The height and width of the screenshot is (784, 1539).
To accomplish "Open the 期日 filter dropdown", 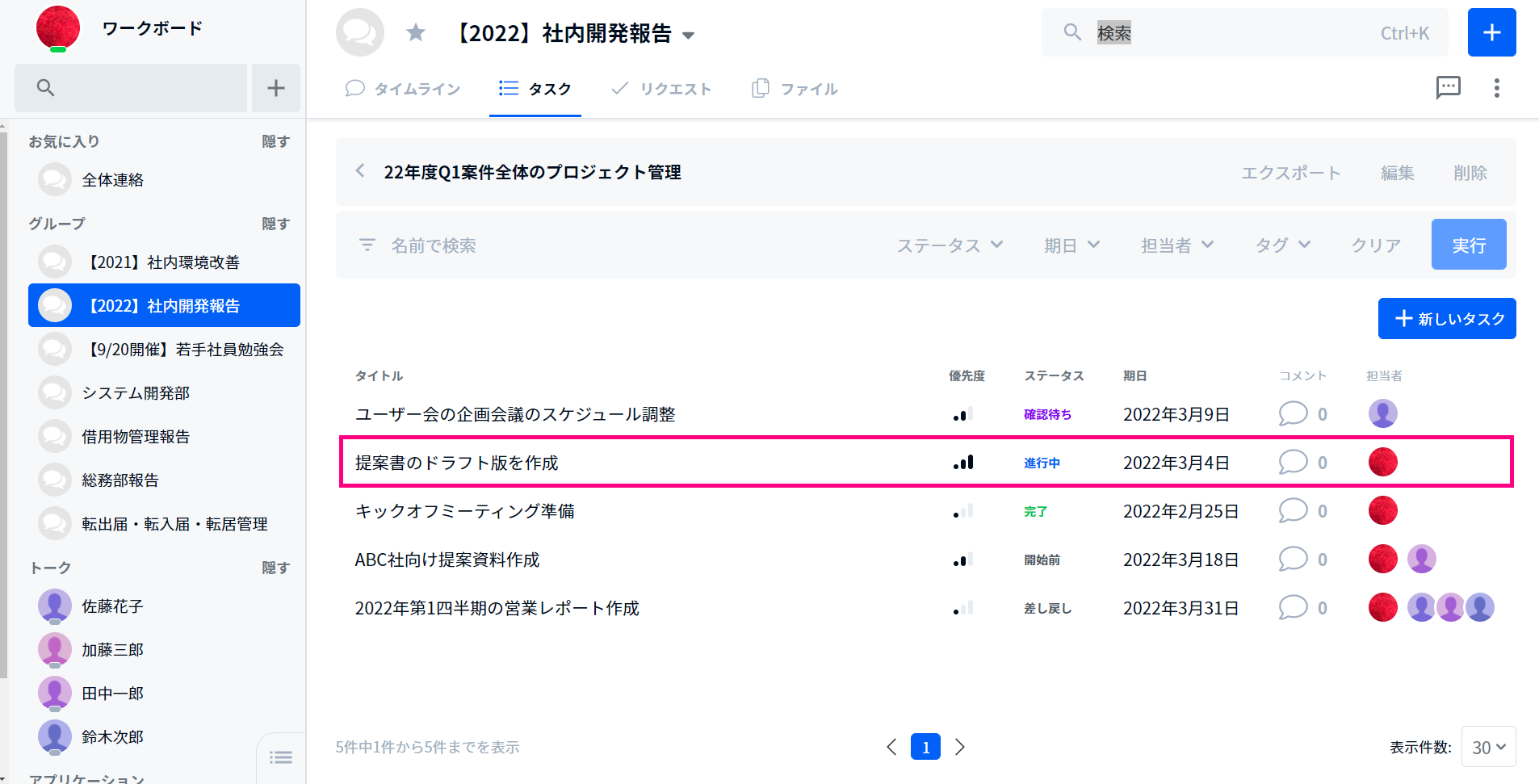I will (1071, 245).
